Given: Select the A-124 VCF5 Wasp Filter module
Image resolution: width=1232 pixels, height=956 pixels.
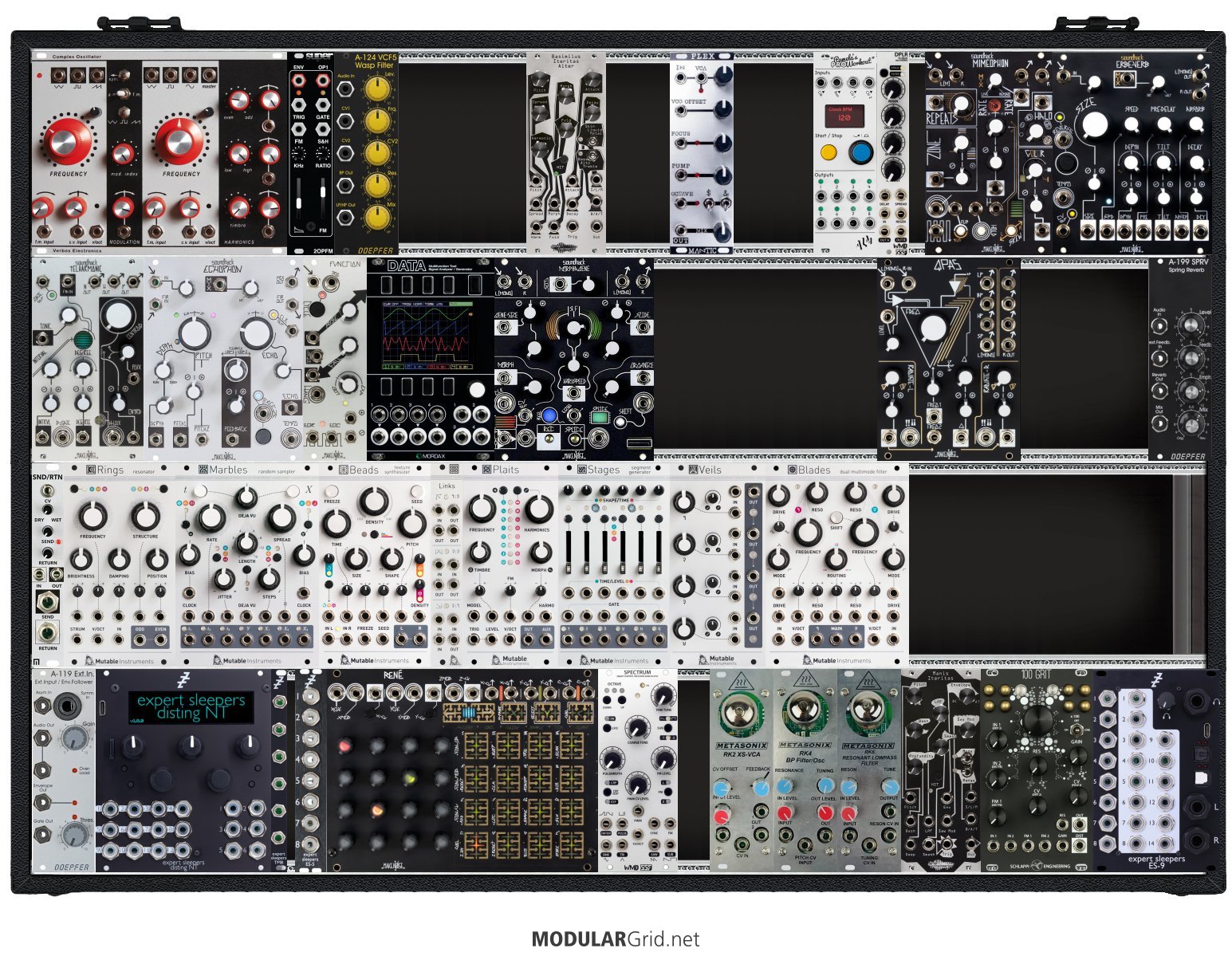Looking at the screenshot, I should (x=367, y=153).
